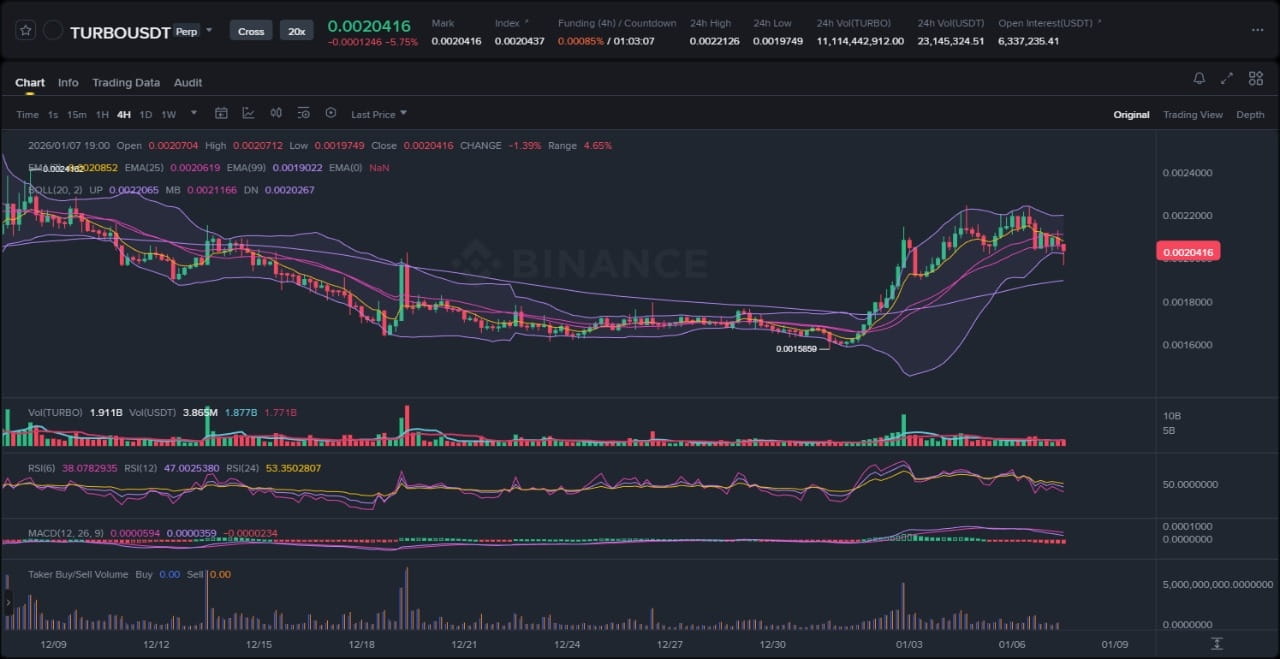The image size is (1280, 659).
Task: Open the TURBOUSDT pair selector dropdown arrow
Action: (209, 31)
